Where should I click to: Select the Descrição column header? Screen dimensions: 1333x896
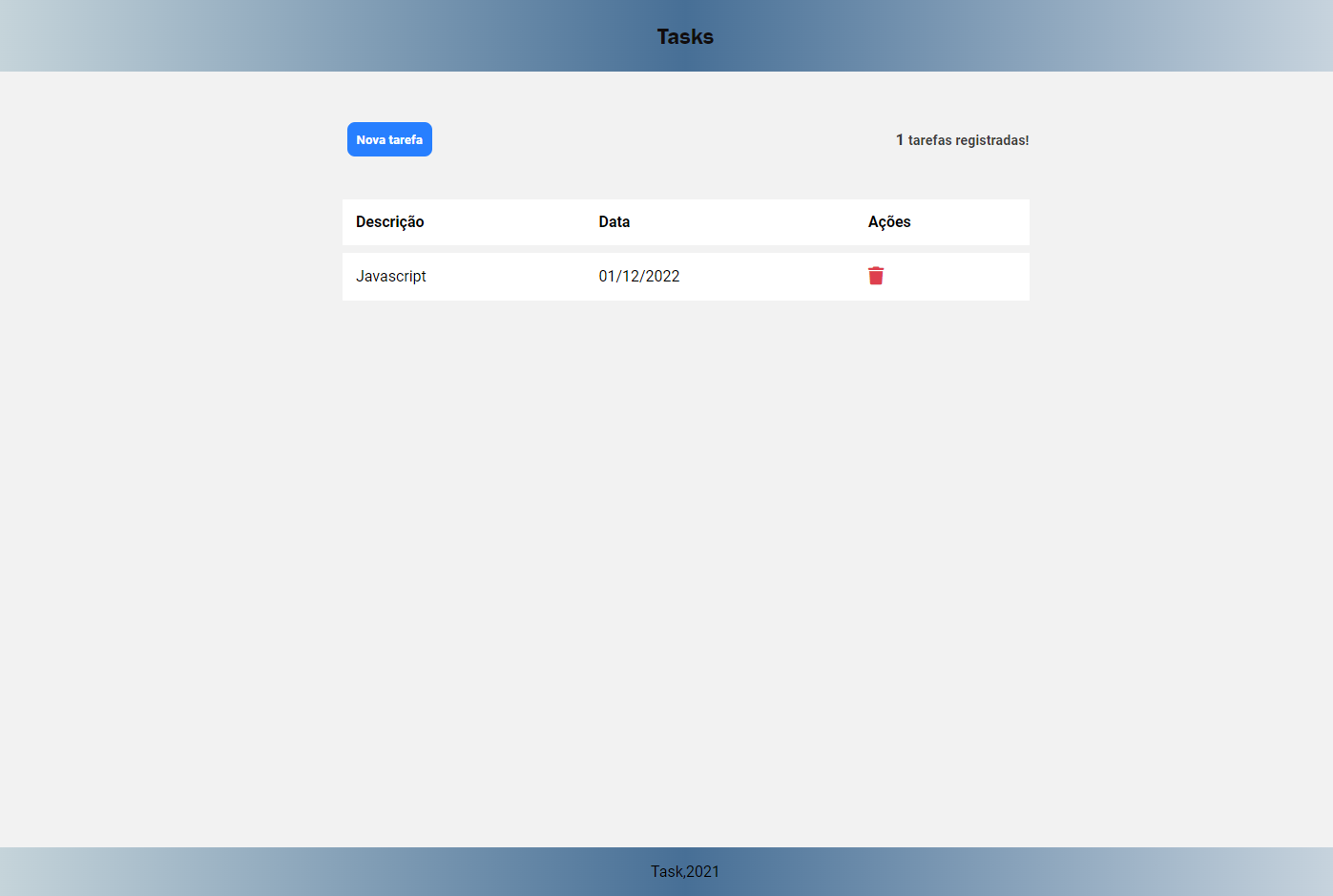(x=389, y=221)
